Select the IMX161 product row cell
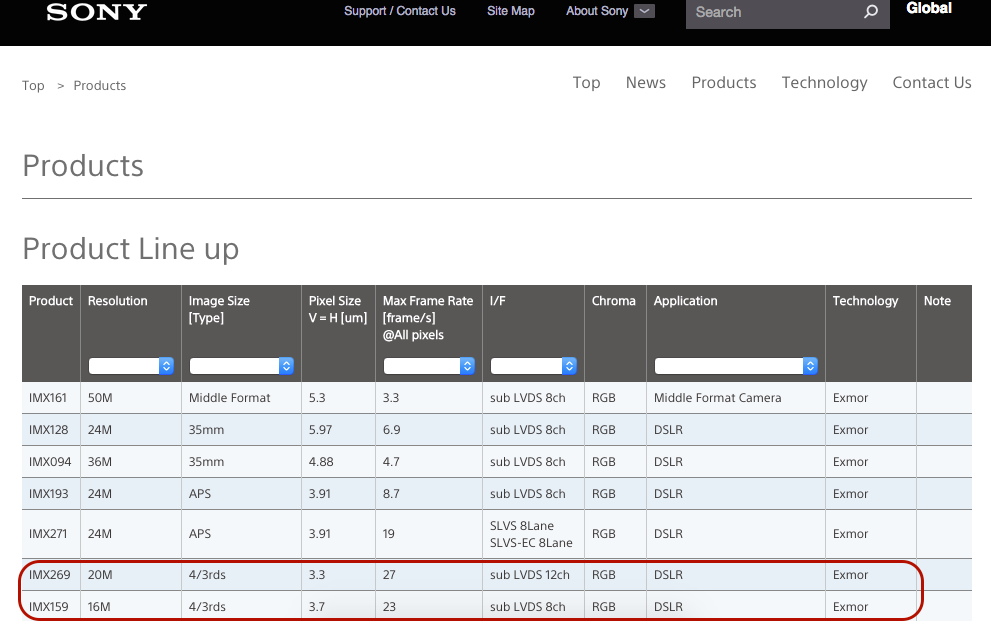Screen dimensions: 991x621 pos(48,398)
